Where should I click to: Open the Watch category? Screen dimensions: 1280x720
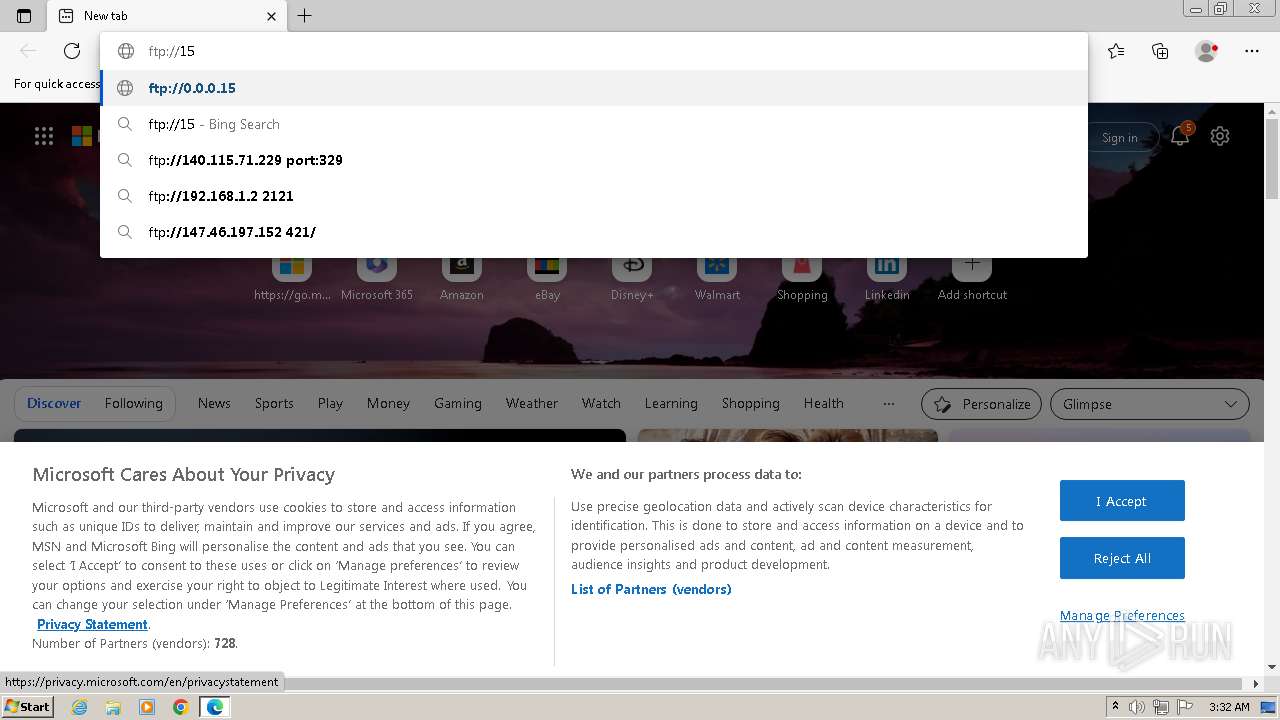[x=601, y=403]
